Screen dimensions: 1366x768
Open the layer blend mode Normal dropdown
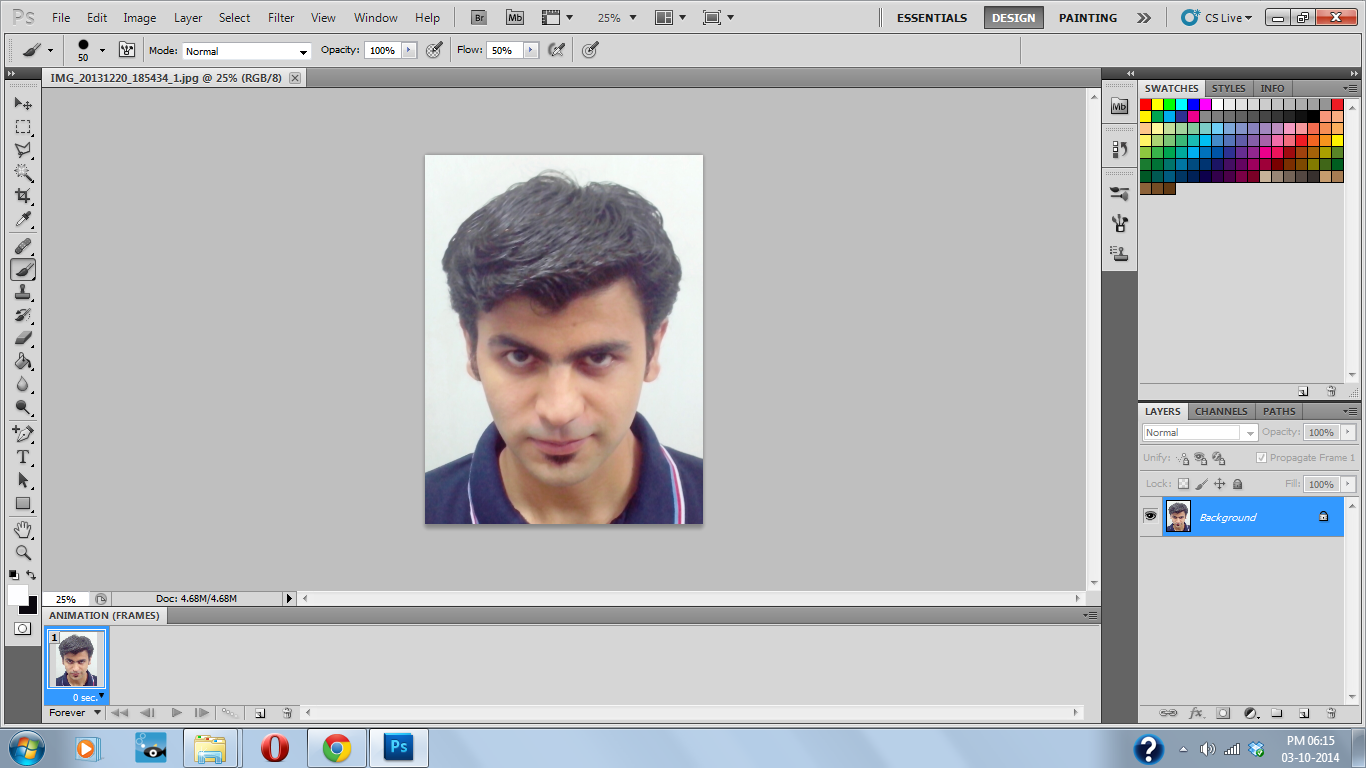[1199, 433]
